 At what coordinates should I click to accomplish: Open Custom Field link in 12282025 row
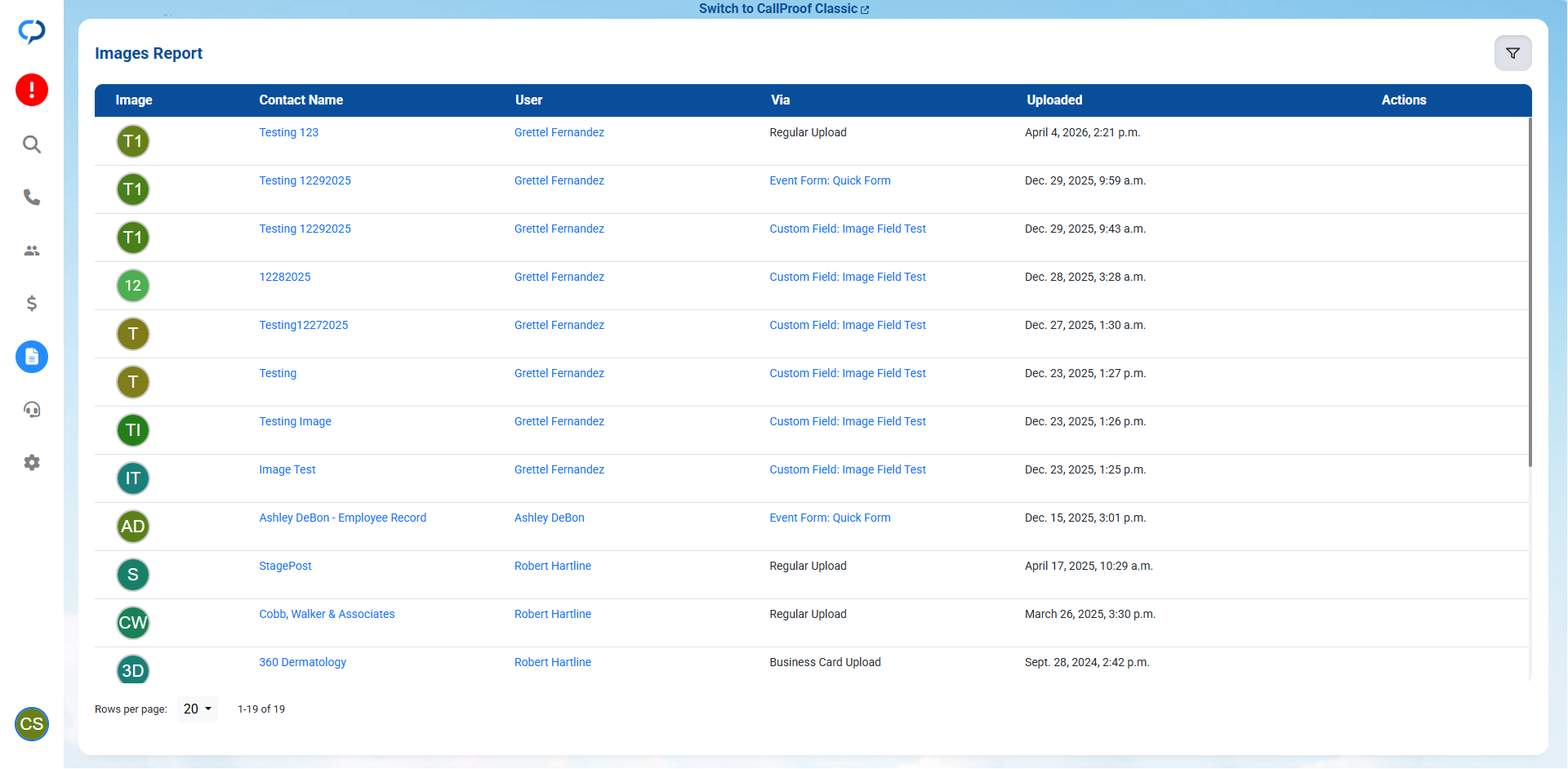848,277
